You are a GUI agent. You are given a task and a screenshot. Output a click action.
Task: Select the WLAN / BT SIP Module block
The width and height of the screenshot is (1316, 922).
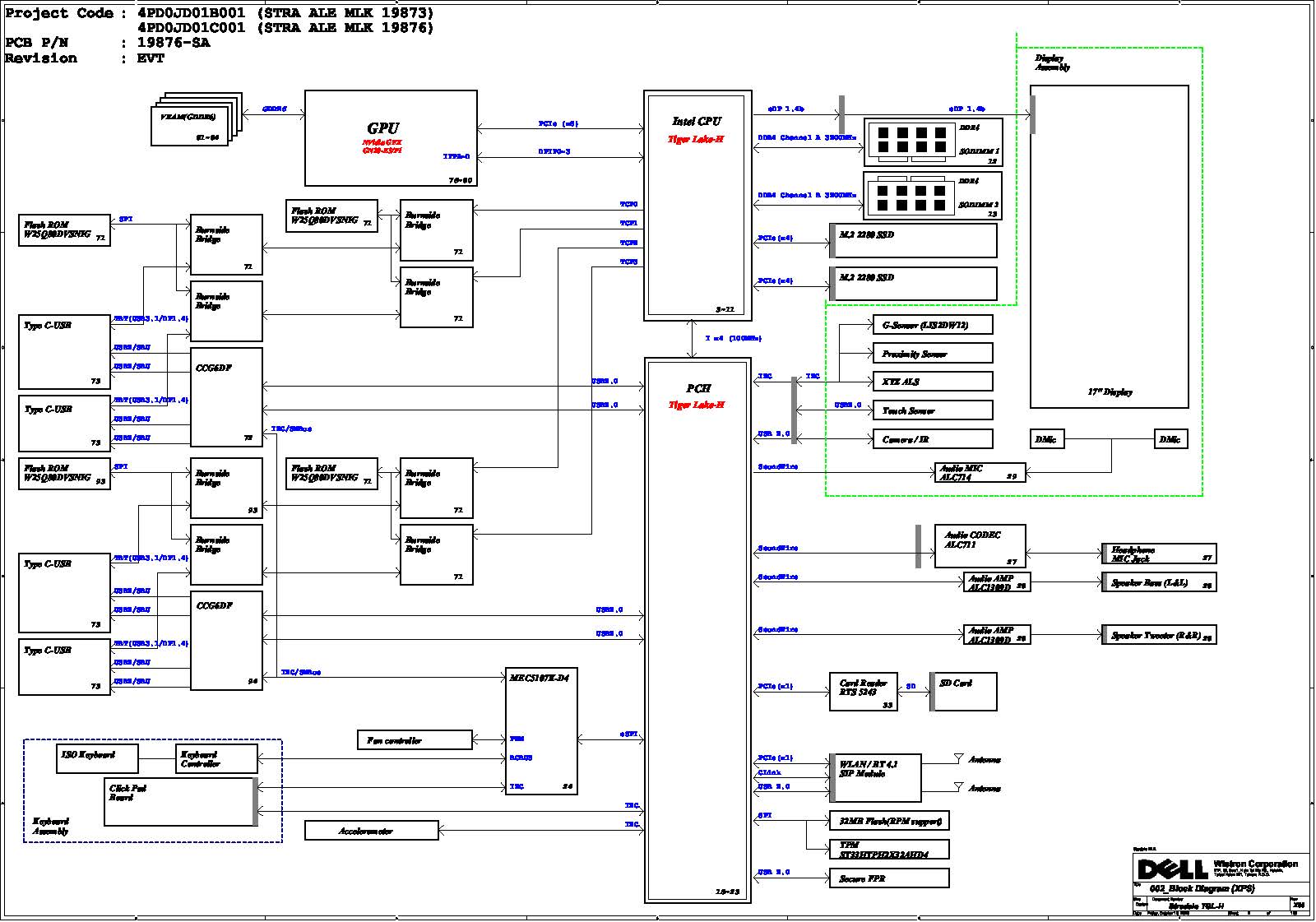[876, 777]
